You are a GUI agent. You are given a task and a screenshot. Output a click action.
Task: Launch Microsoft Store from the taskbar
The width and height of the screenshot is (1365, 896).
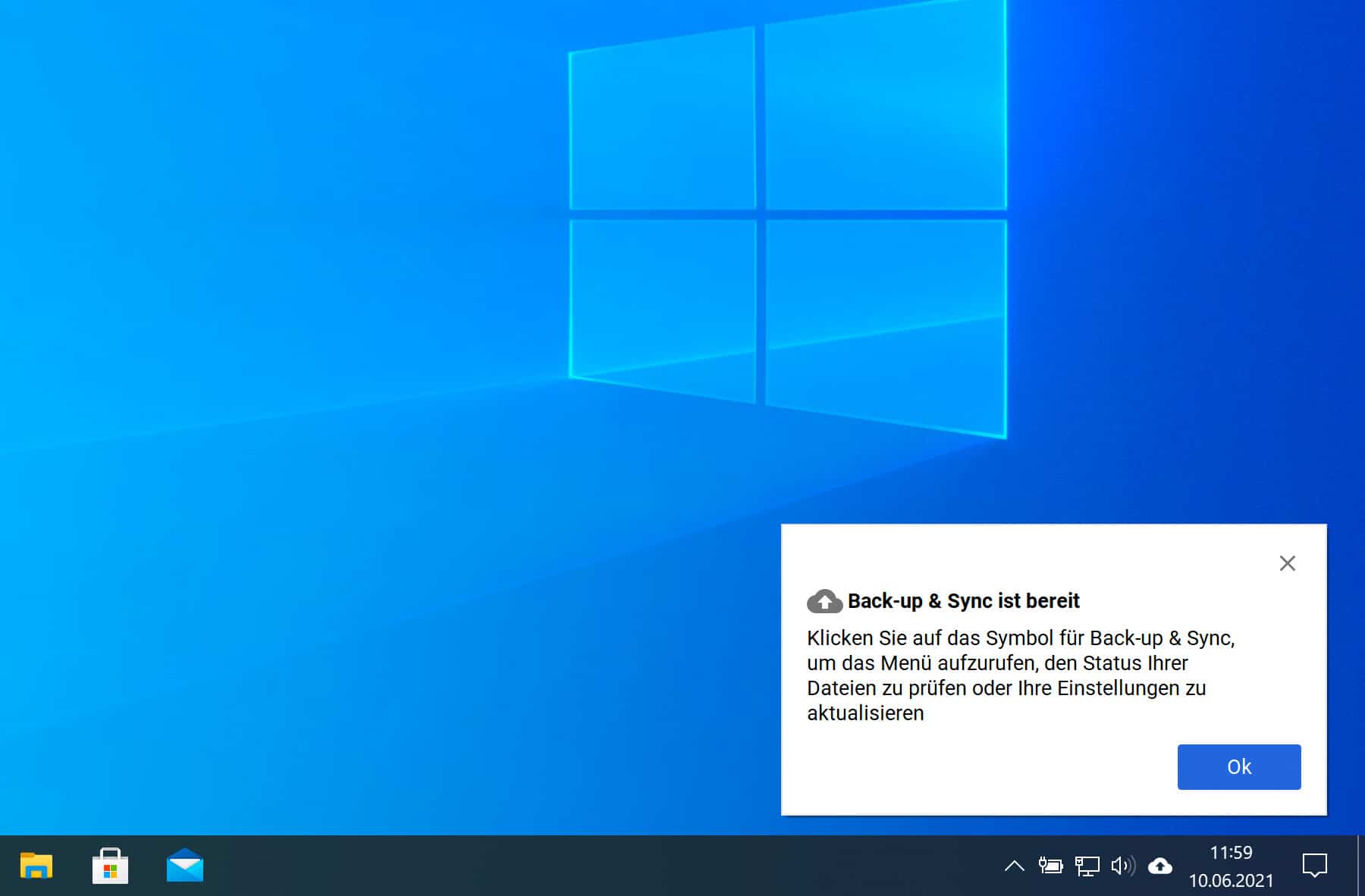110,866
